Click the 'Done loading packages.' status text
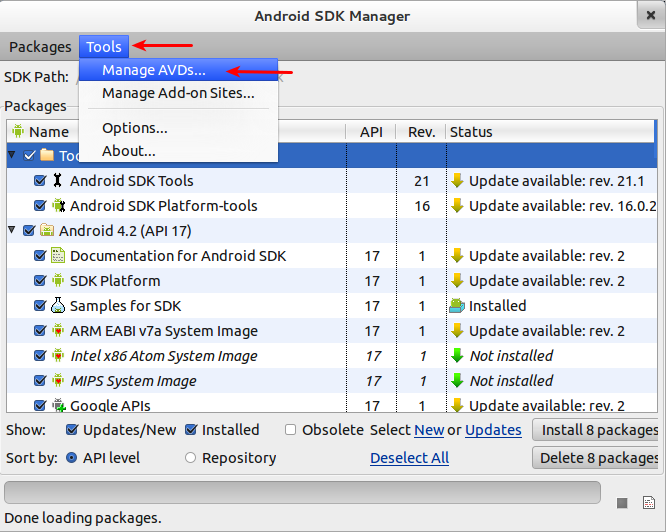 coord(83,518)
